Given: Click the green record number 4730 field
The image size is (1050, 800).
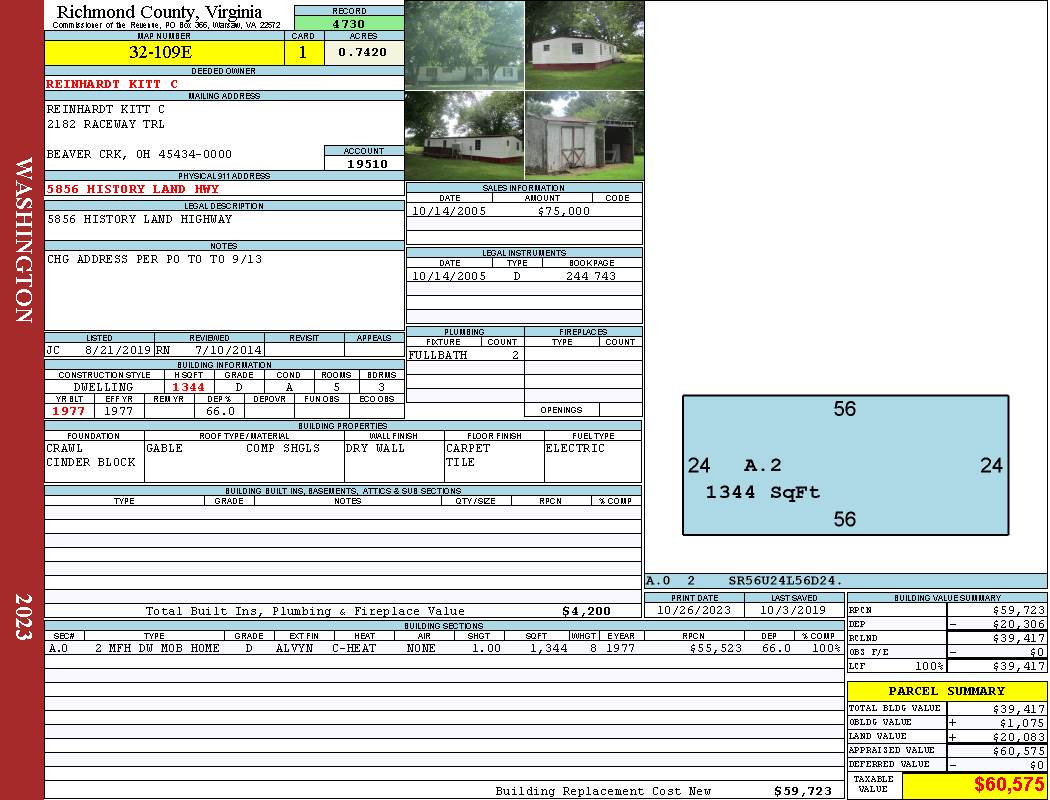Looking at the screenshot, I should point(349,23).
